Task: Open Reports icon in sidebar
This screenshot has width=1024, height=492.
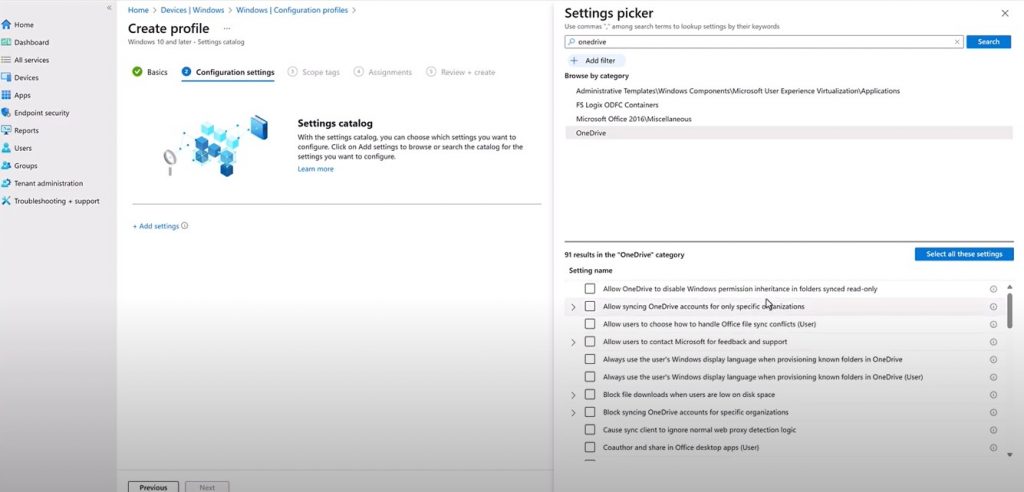Action: 7,130
